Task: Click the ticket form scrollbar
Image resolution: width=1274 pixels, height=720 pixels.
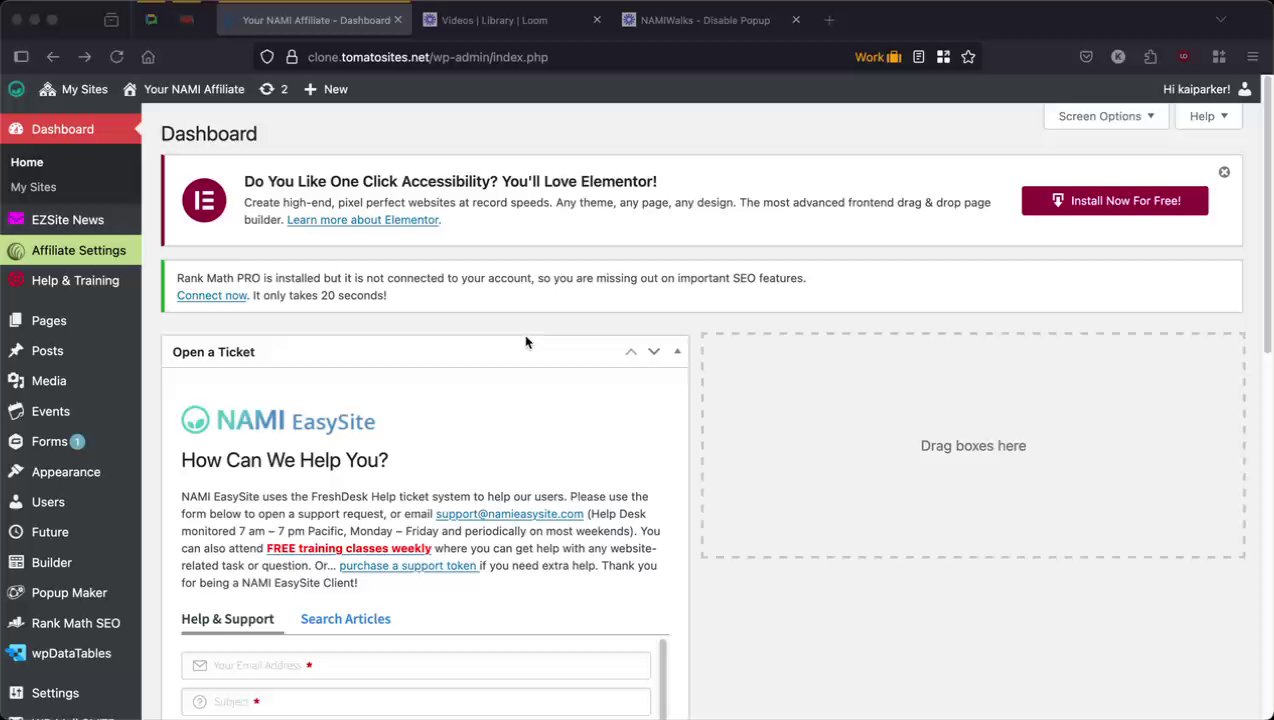Action: click(x=661, y=678)
